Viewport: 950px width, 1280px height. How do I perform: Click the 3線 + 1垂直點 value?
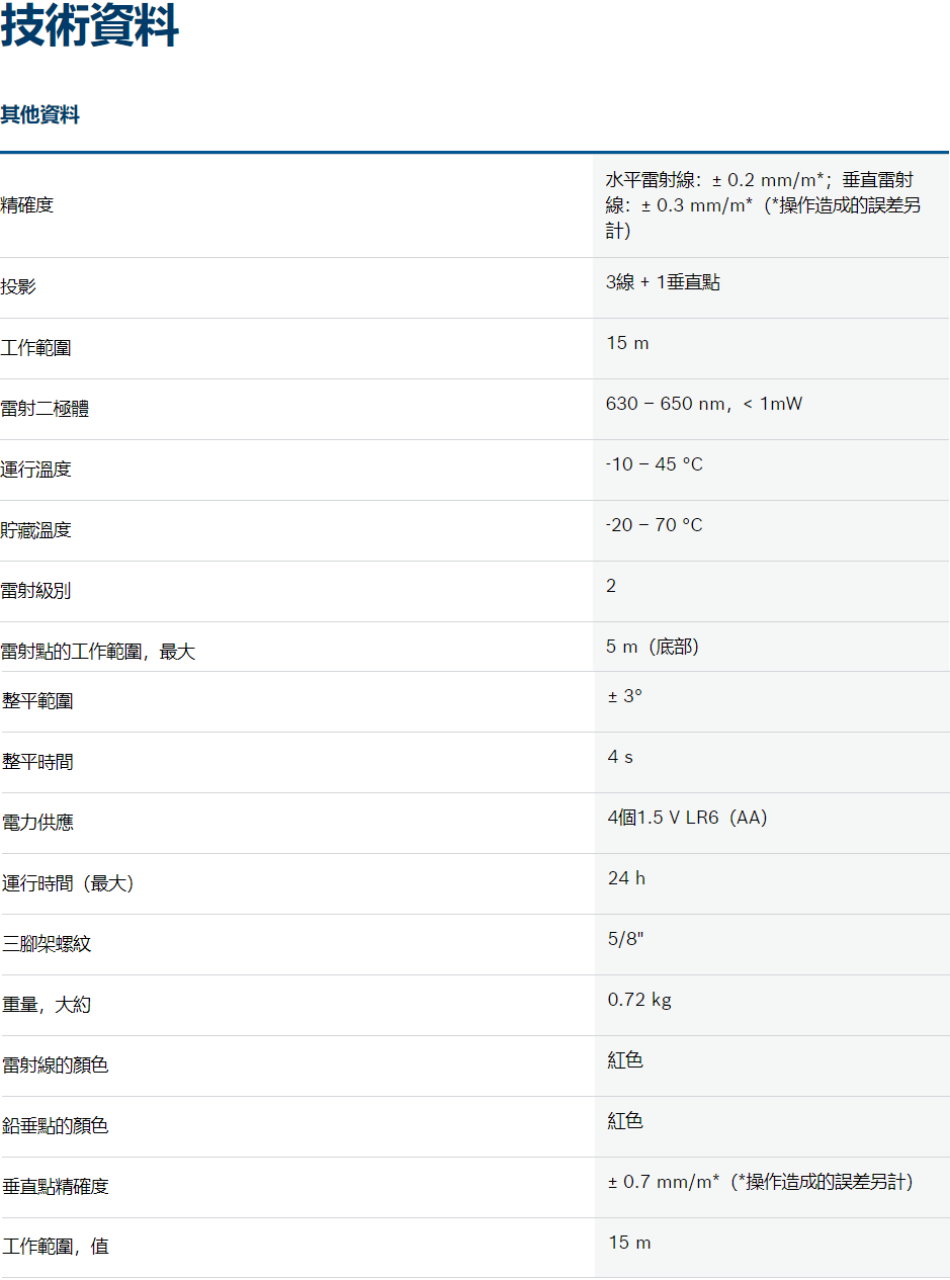(662, 283)
